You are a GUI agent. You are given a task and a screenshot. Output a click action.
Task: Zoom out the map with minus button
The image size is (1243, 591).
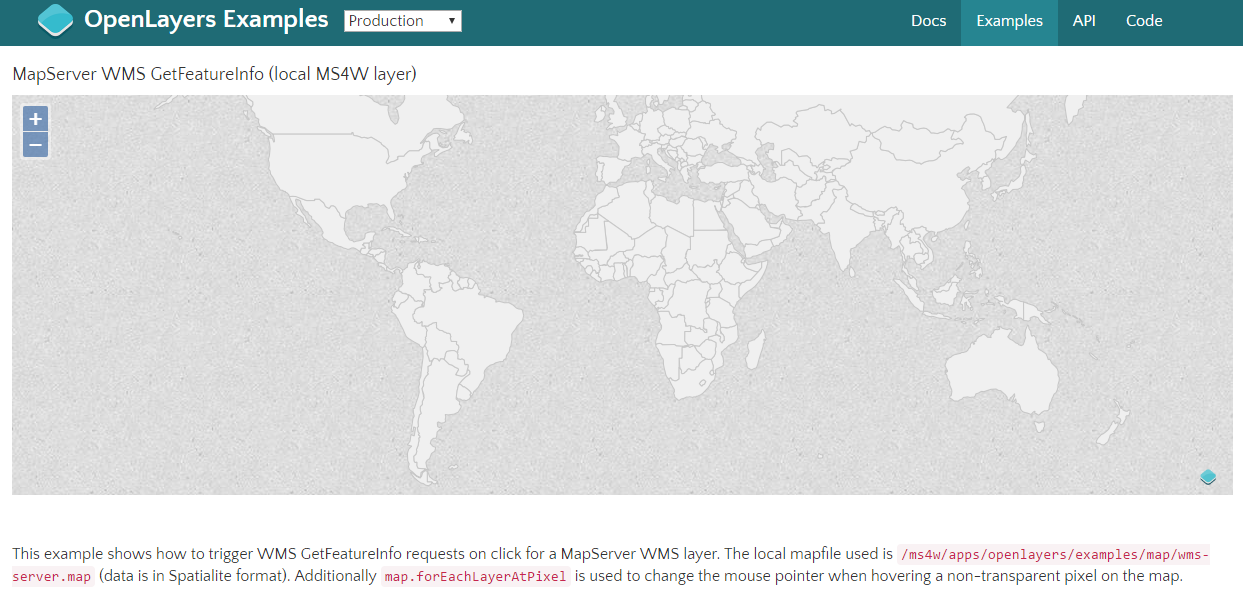coord(36,145)
